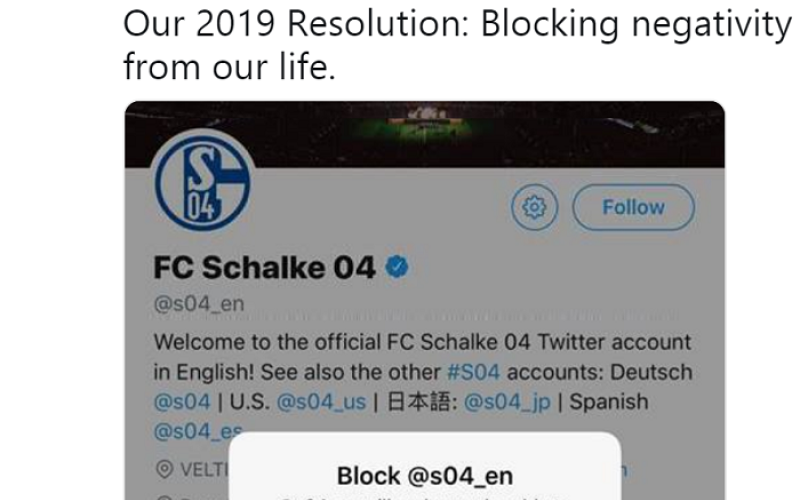
Task: Open the profile settings gear icon
Action: (535, 208)
